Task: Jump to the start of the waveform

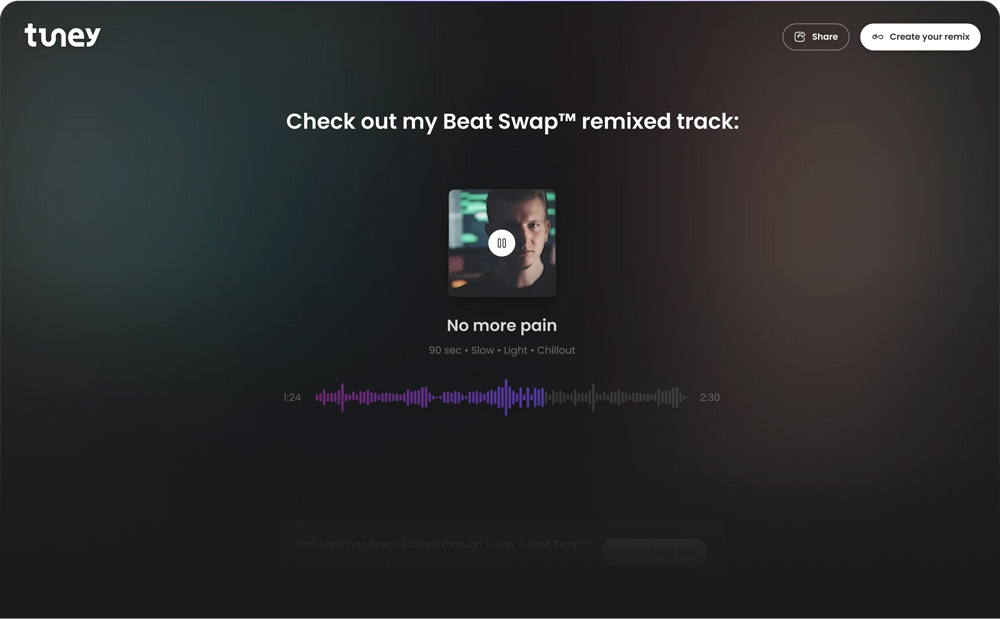Action: pos(317,397)
